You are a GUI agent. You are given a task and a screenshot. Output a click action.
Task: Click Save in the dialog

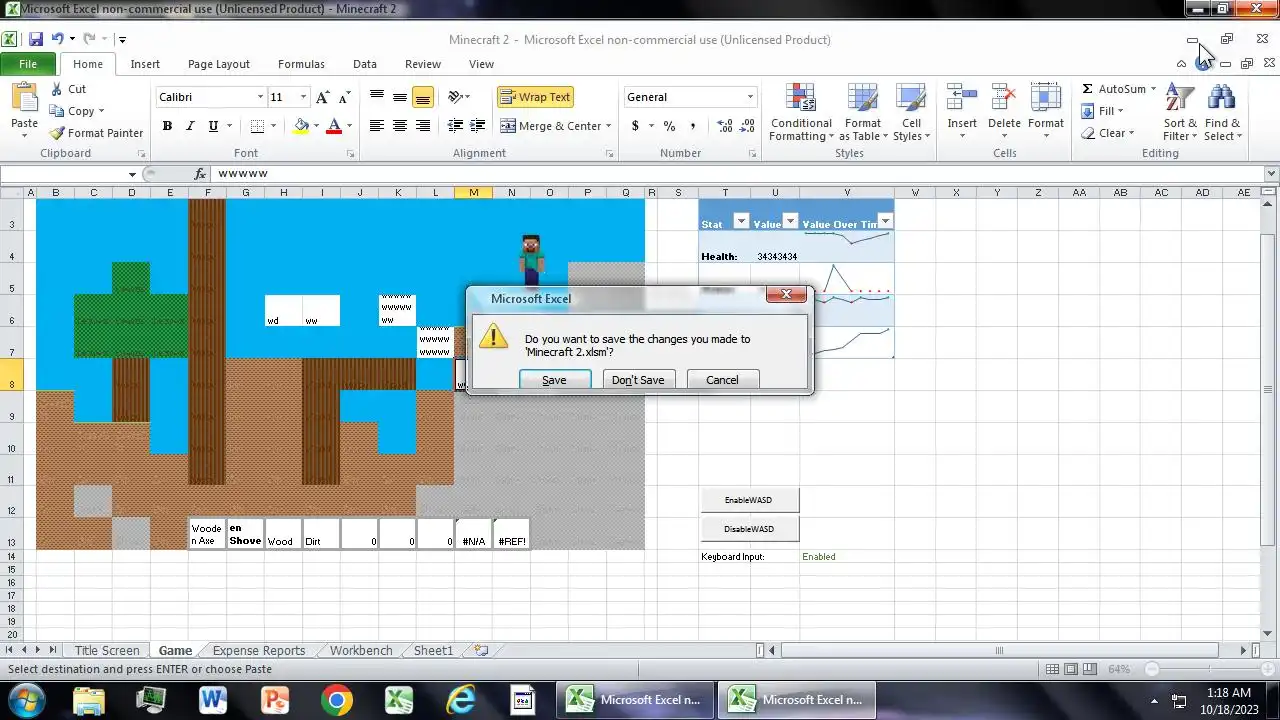(x=554, y=380)
